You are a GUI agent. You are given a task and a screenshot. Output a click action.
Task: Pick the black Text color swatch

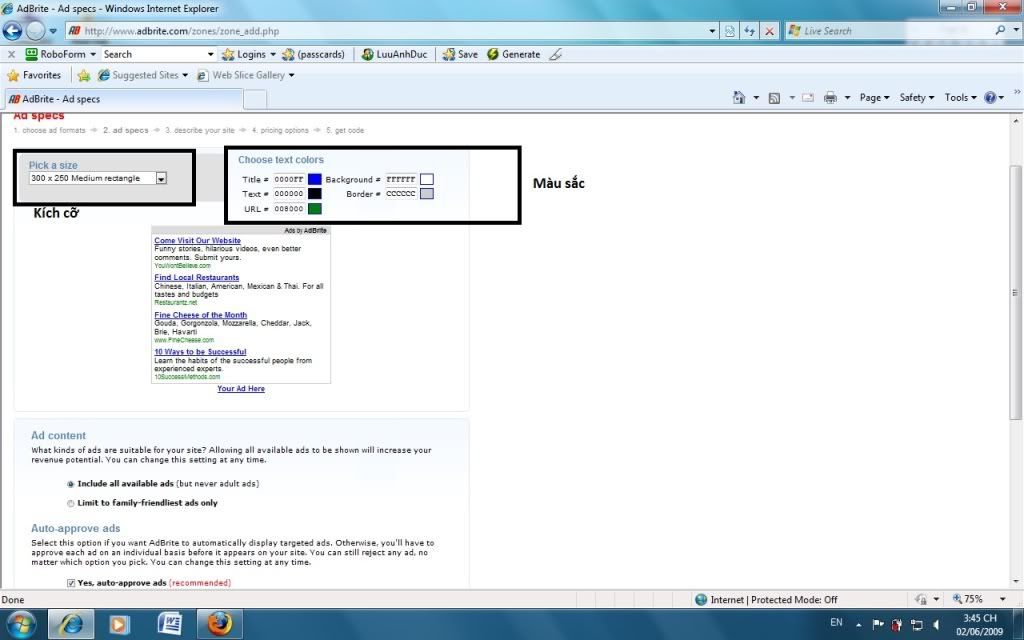(x=315, y=194)
